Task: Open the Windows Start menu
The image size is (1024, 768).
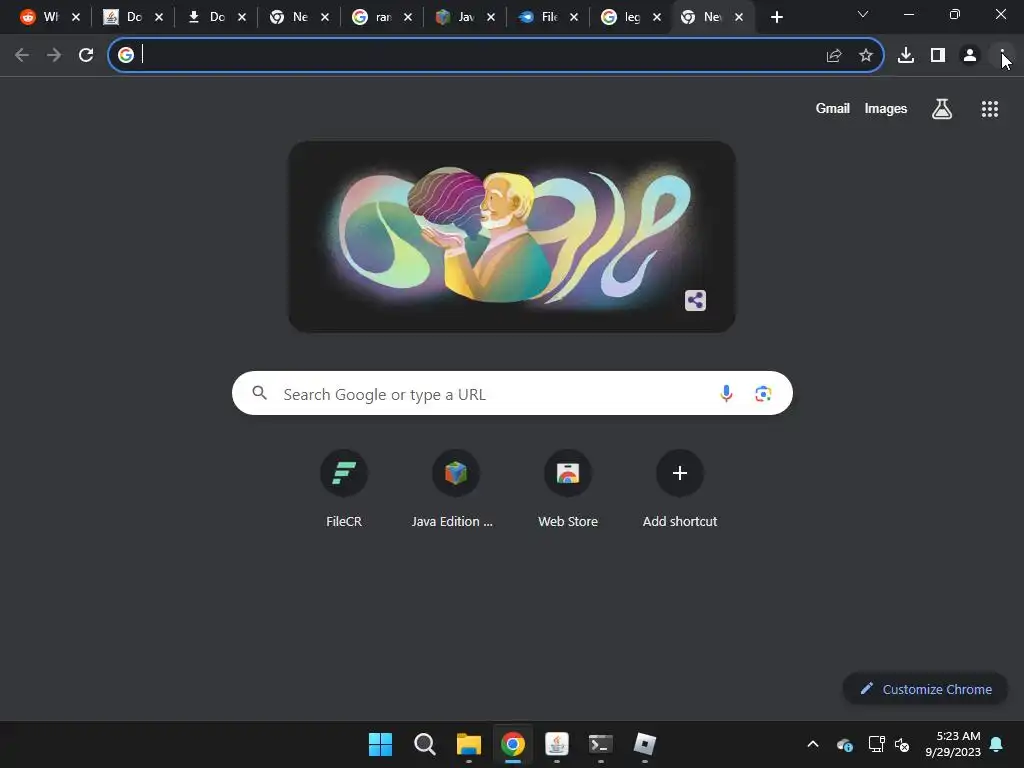Action: coord(380,744)
